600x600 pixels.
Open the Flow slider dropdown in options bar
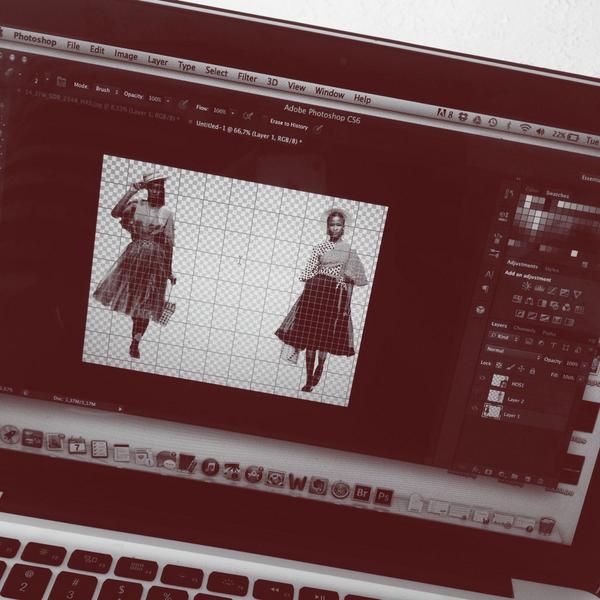tap(233, 113)
